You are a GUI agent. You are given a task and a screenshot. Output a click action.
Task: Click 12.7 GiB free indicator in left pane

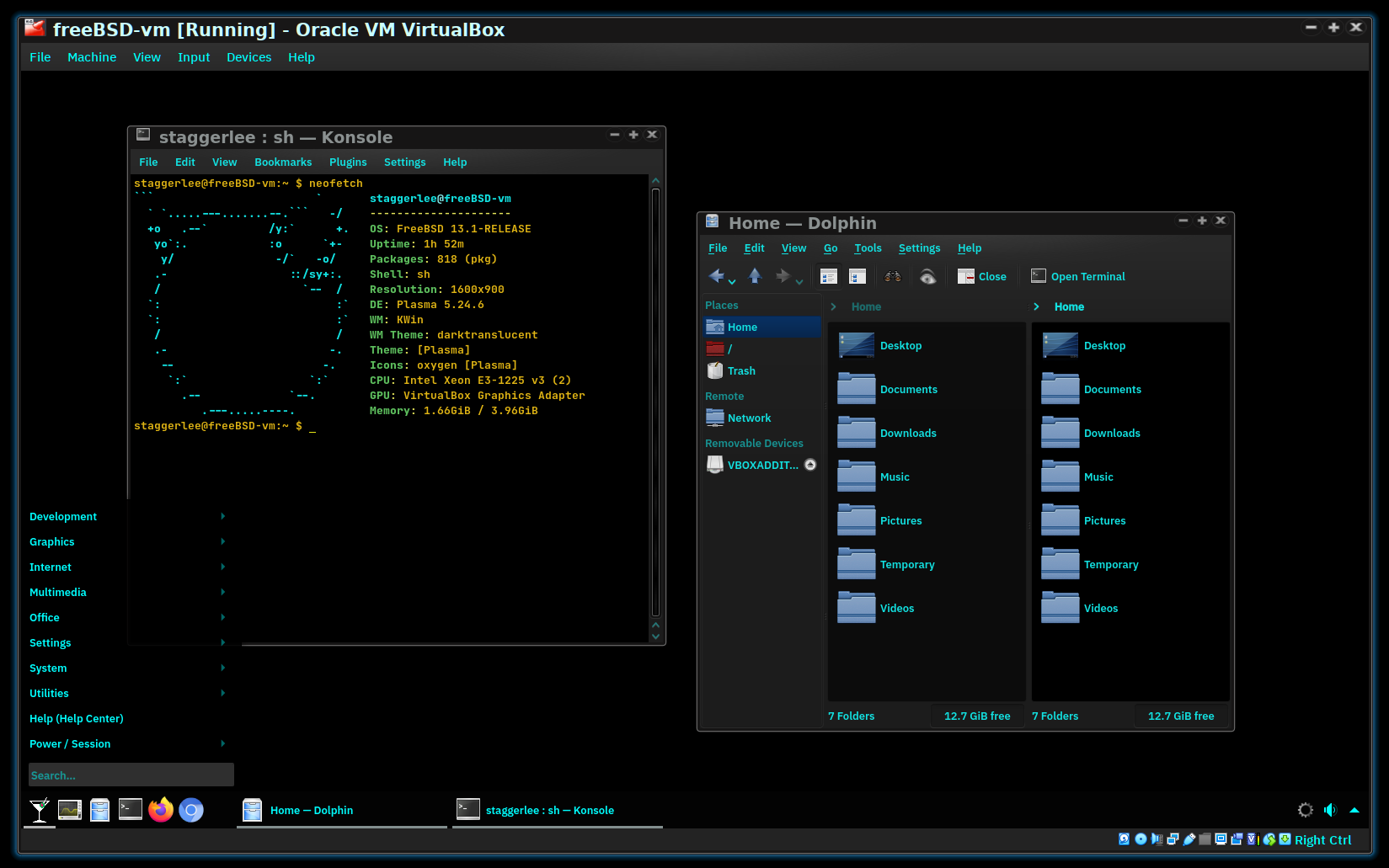click(x=977, y=716)
